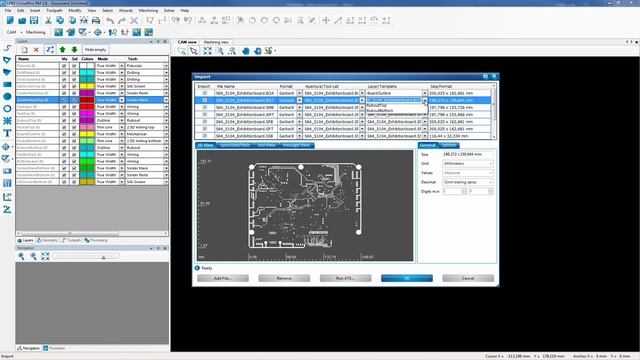Select the open polygon drawing tool
640x360 pixels.
click(x=7, y=60)
